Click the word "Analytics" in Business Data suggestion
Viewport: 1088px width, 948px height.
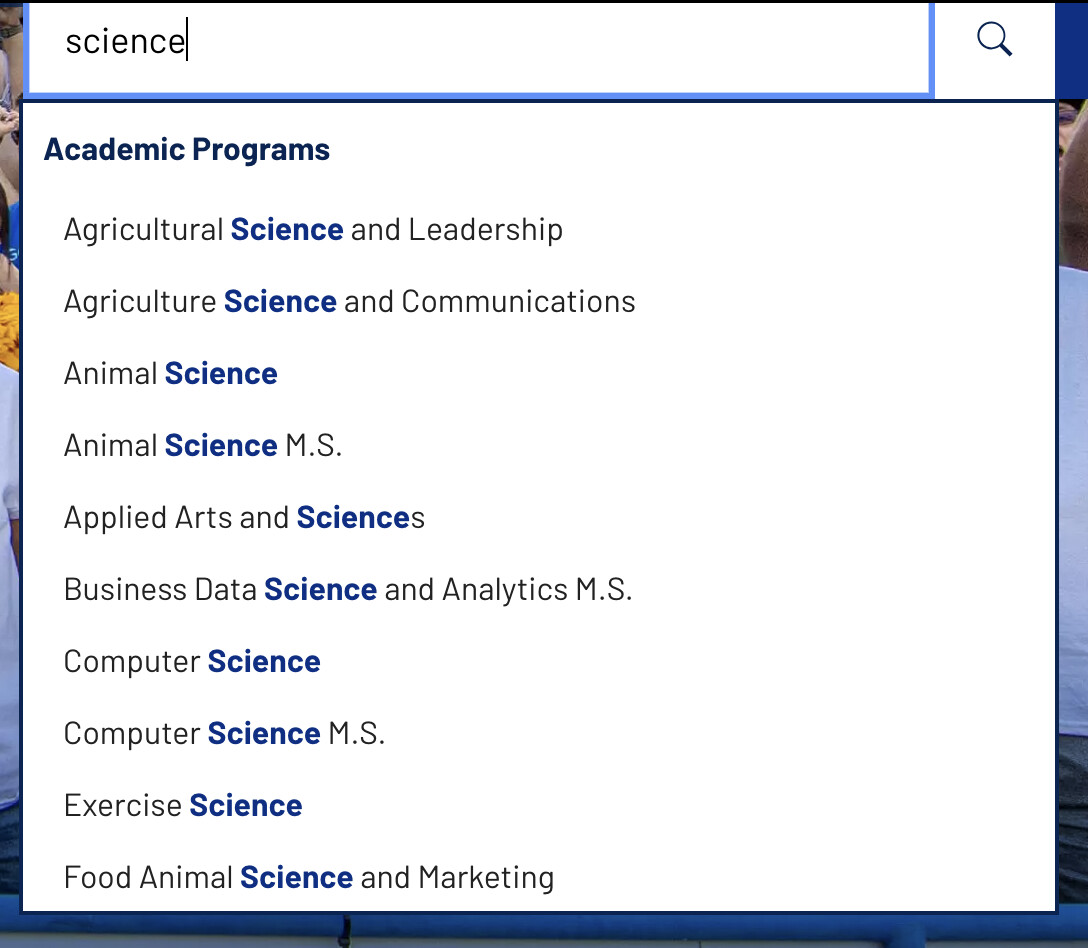click(x=505, y=590)
